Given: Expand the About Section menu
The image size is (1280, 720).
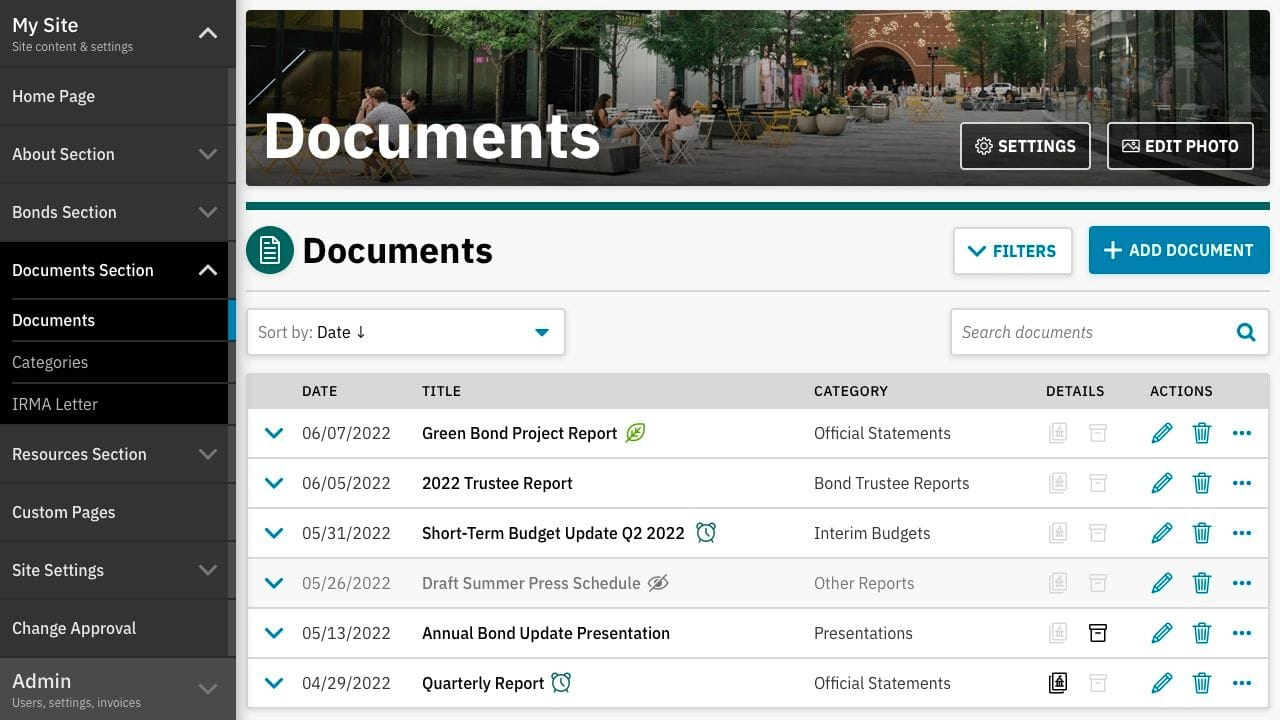Looking at the screenshot, I should pos(208,154).
